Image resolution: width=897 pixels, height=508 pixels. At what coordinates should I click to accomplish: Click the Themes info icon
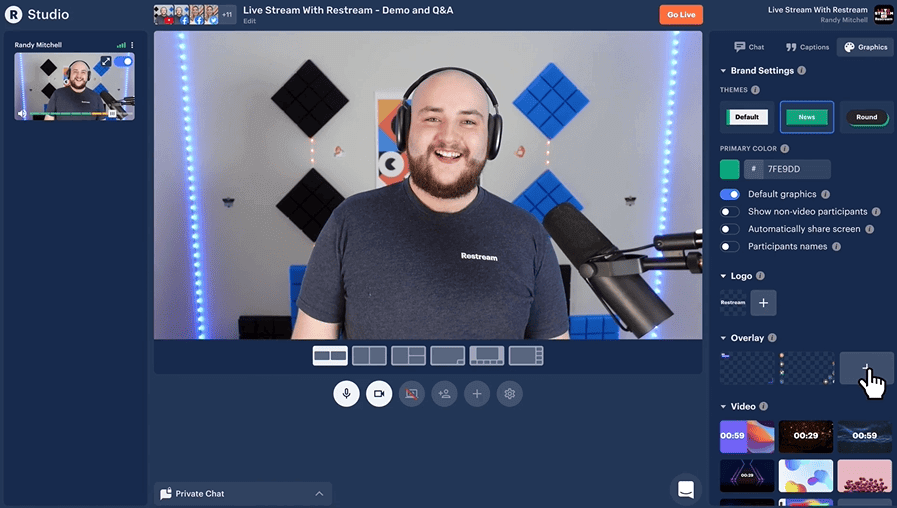[x=755, y=90]
